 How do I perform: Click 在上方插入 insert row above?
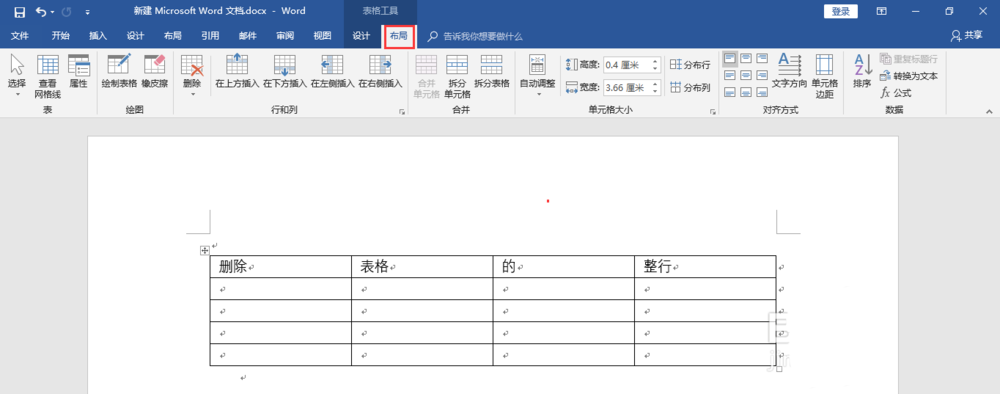point(237,71)
